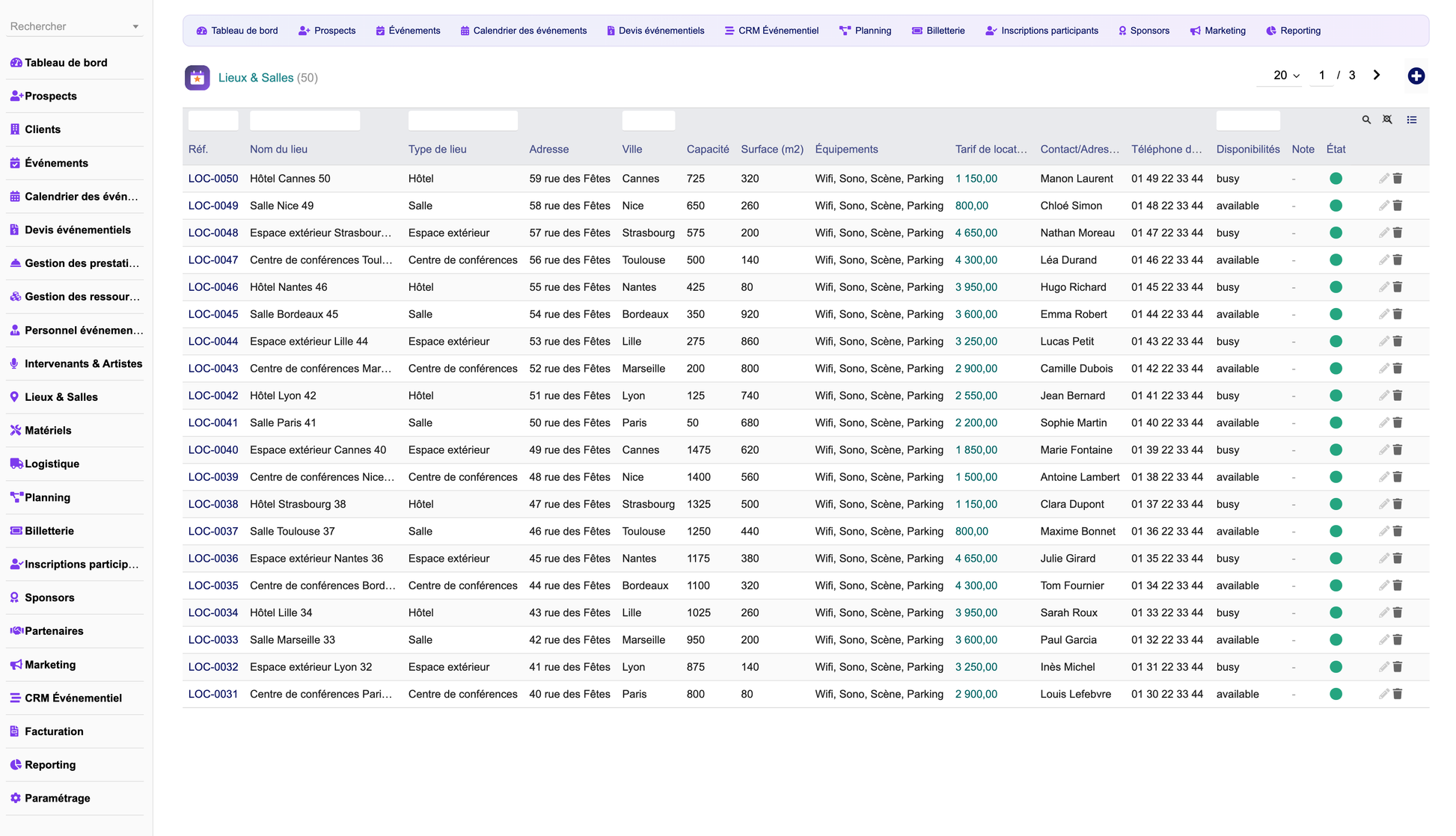The image size is (1456, 836).
Task: Open the Devis événementiels top tab
Action: [655, 31]
